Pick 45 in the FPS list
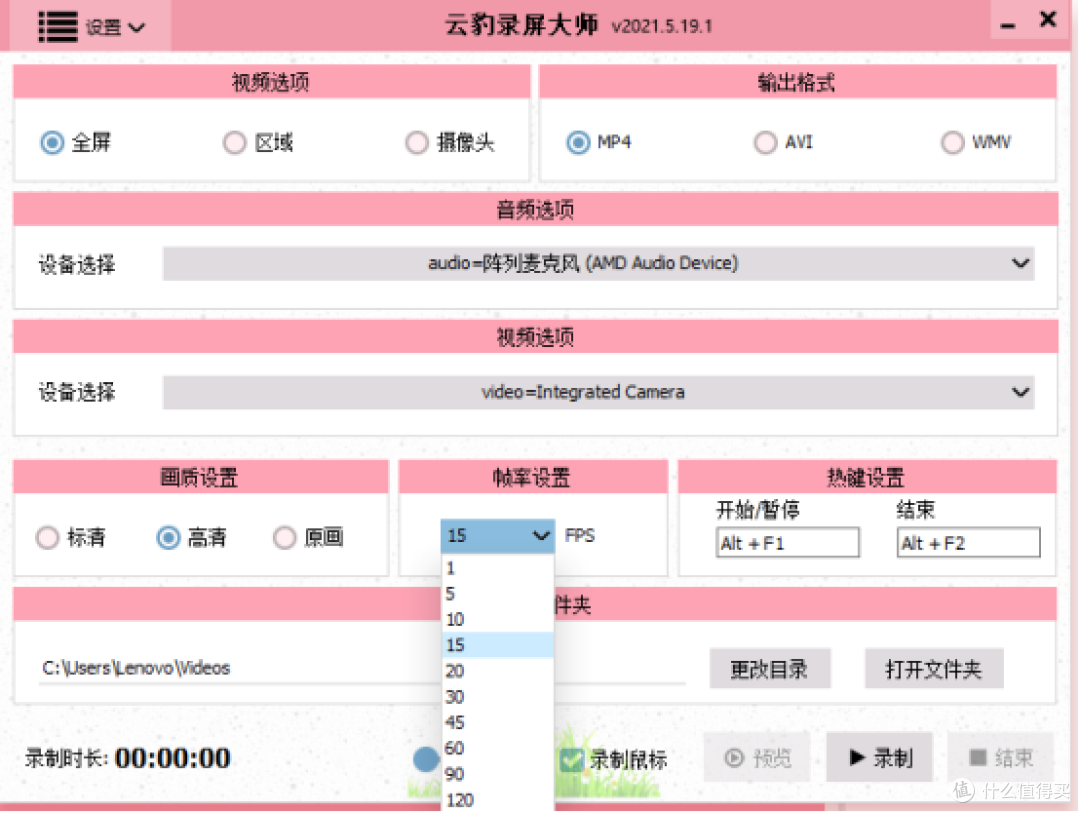This screenshot has width=1080, height=813. click(x=497, y=722)
